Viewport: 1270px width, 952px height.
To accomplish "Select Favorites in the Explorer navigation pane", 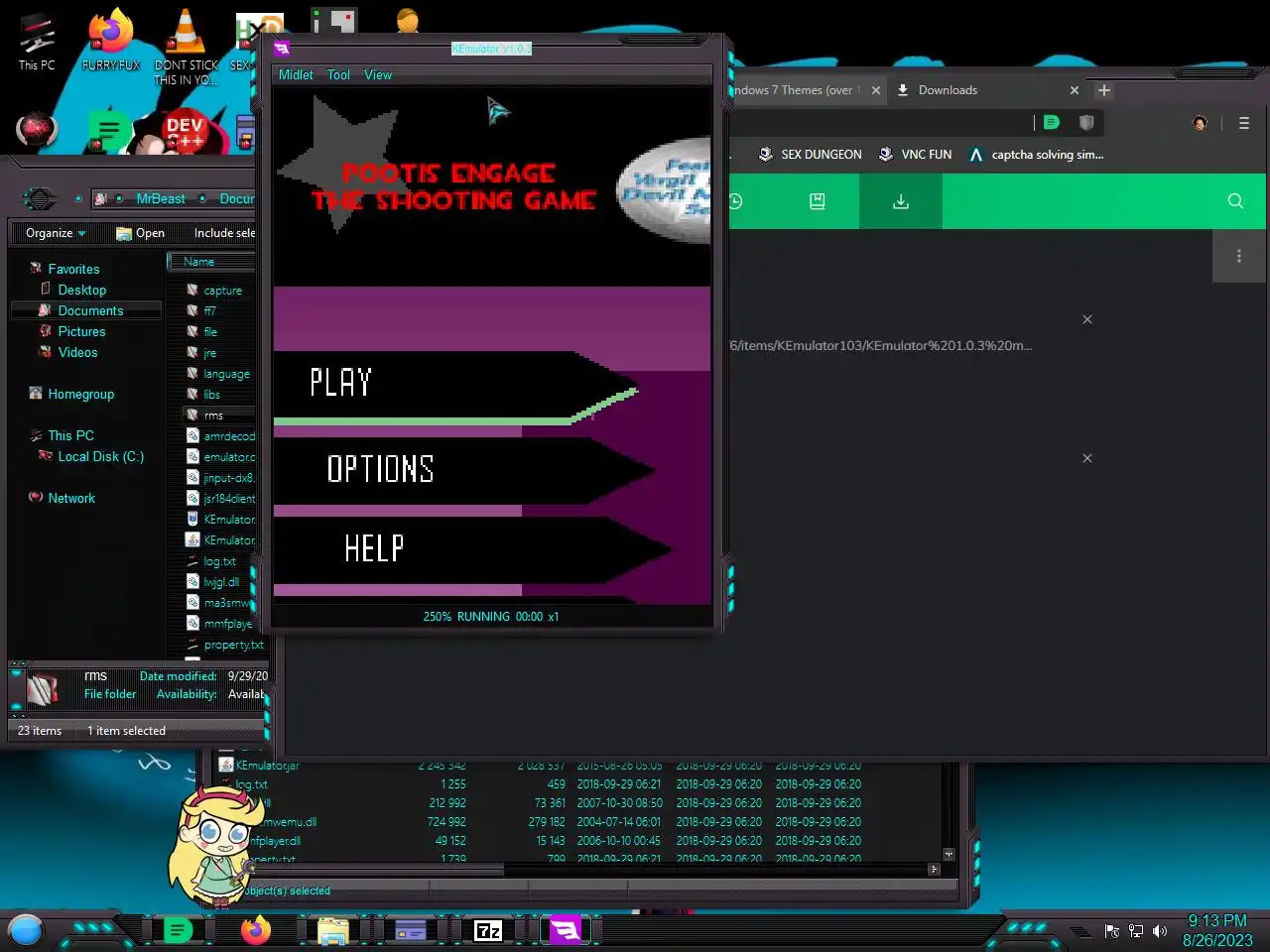I will (x=73, y=269).
